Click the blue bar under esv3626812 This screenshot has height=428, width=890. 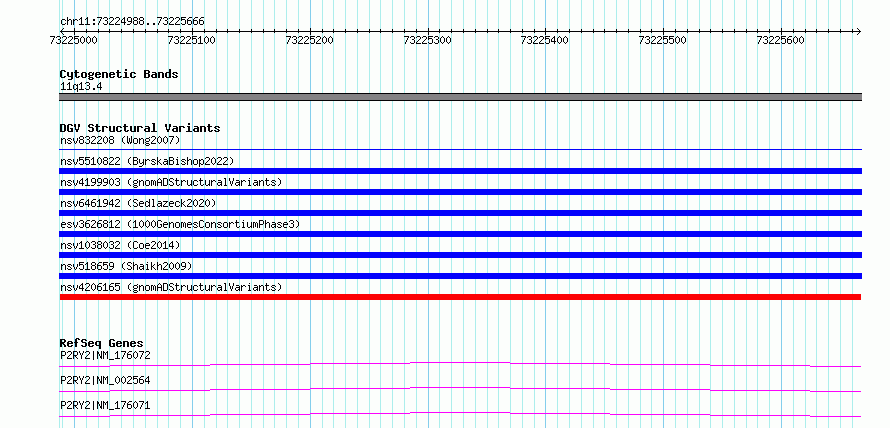click(461, 234)
